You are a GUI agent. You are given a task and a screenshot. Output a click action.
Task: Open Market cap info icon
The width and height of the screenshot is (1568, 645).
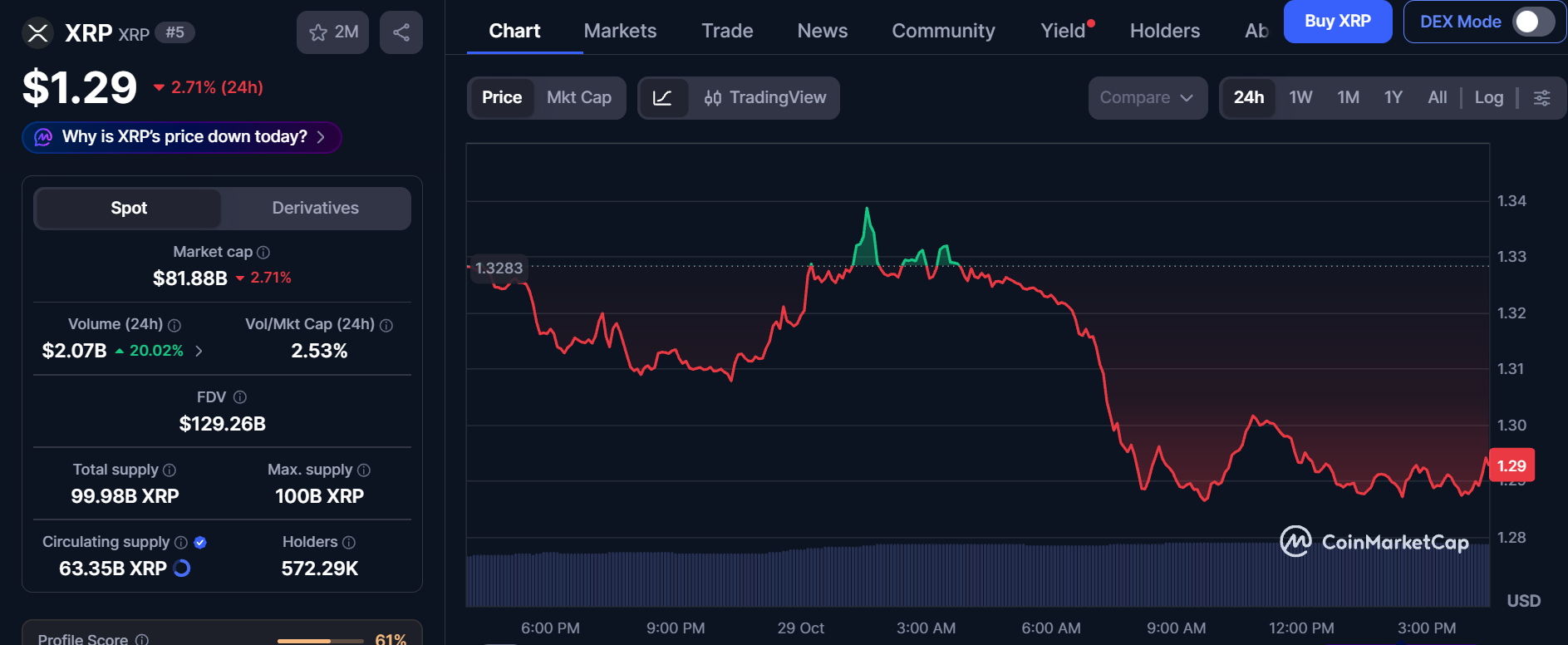tap(263, 252)
